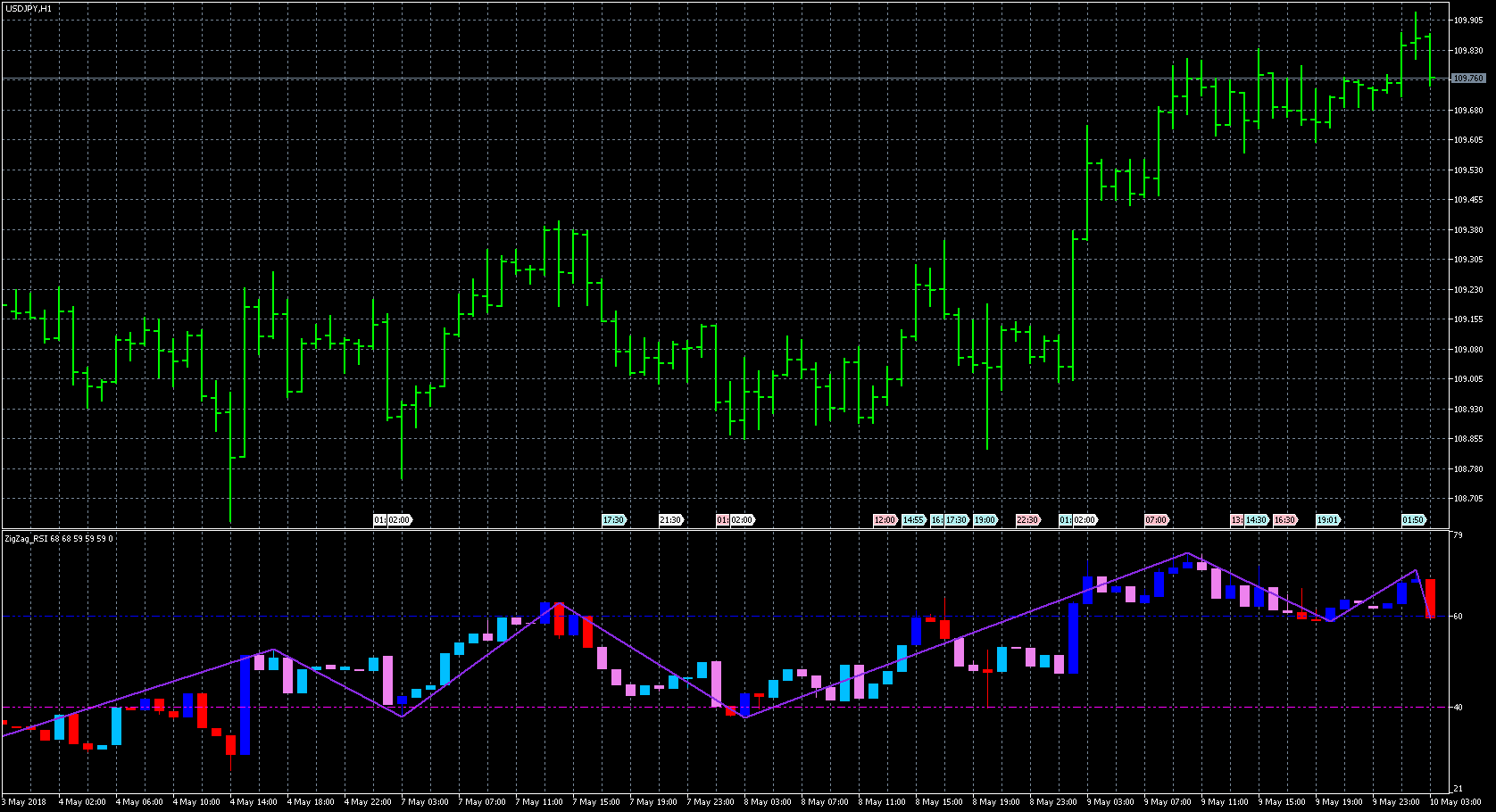The width and height of the screenshot is (1496, 812).
Task: Click the RSI level 60 scale label
Action: [1458, 617]
